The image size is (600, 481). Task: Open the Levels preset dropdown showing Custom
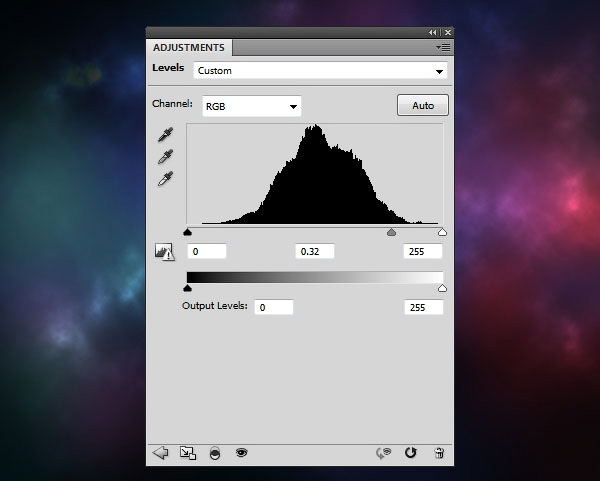320,71
